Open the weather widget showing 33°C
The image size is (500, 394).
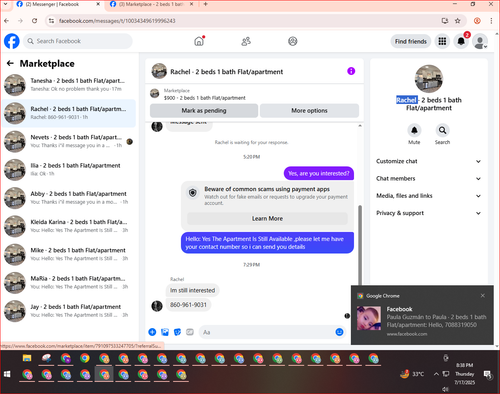412,374
